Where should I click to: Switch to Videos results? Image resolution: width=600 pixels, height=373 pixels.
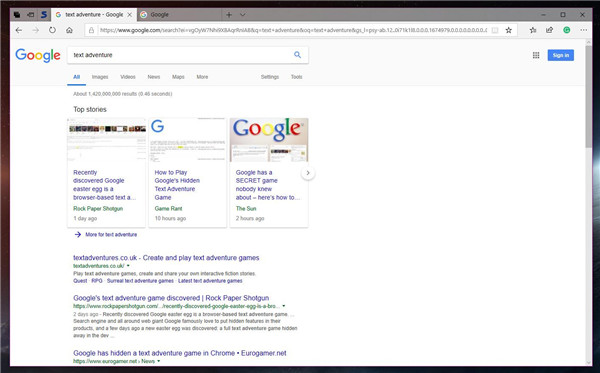coord(128,77)
